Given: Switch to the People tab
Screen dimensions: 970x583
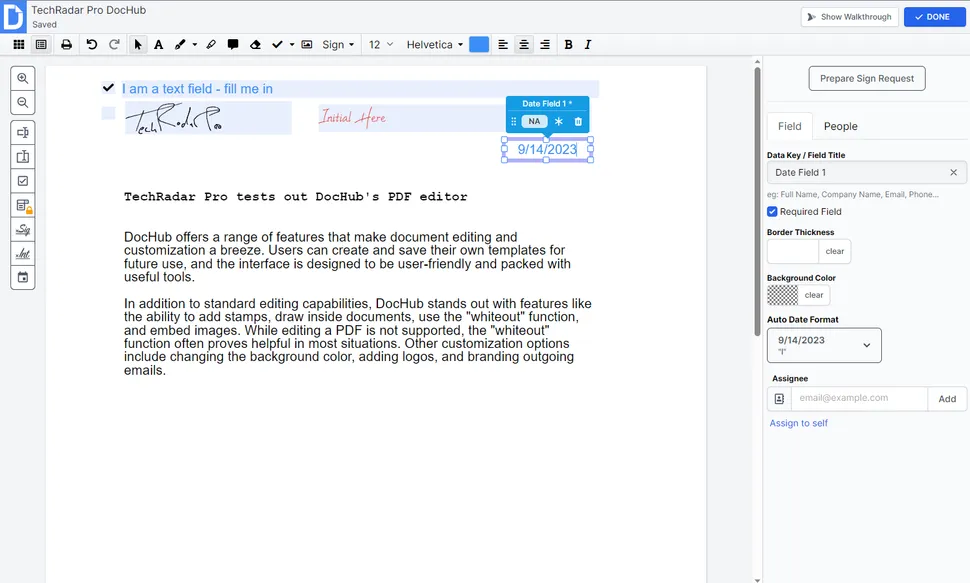Looking at the screenshot, I should tap(840, 126).
